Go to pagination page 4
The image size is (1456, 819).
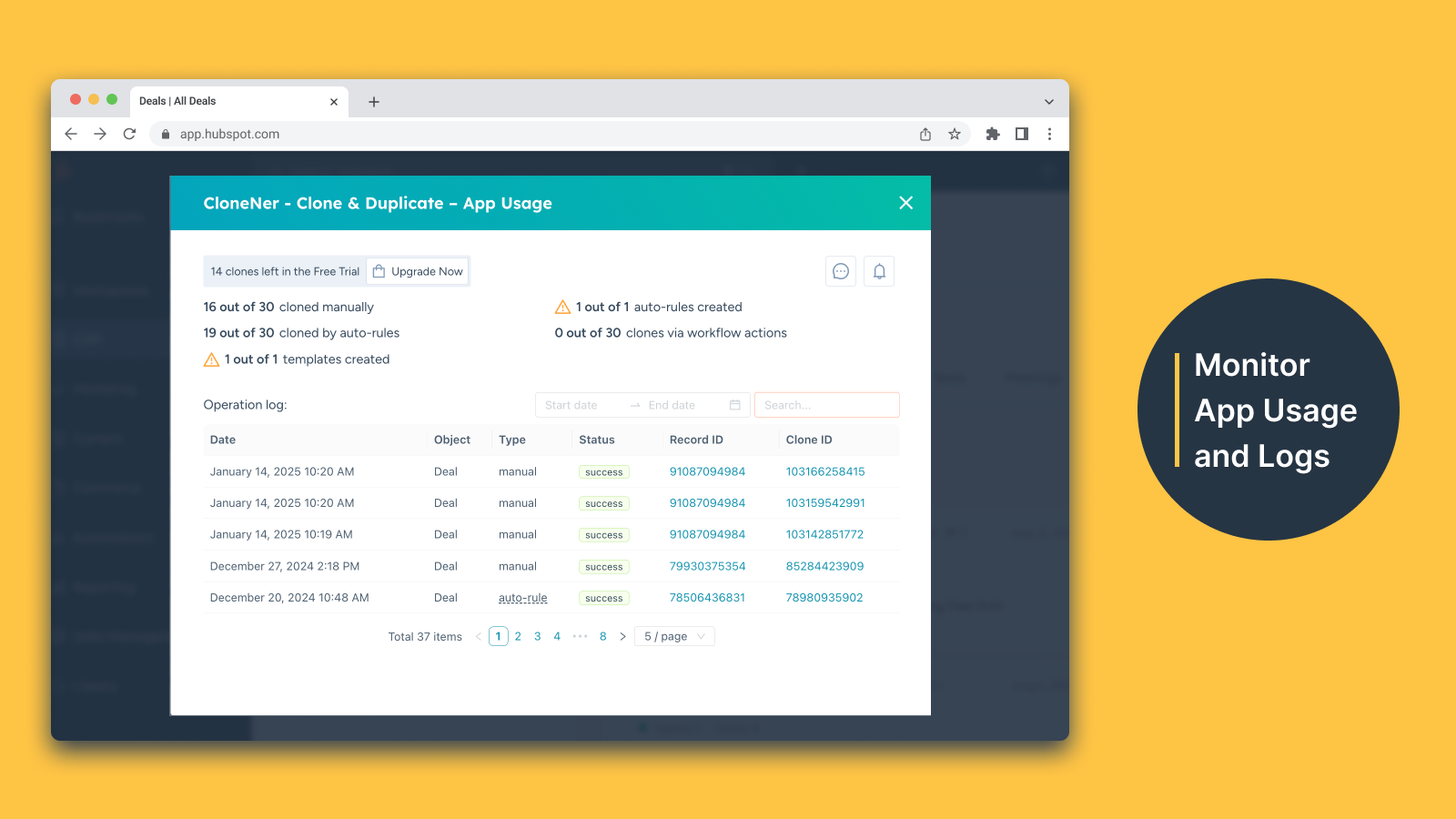(x=557, y=636)
